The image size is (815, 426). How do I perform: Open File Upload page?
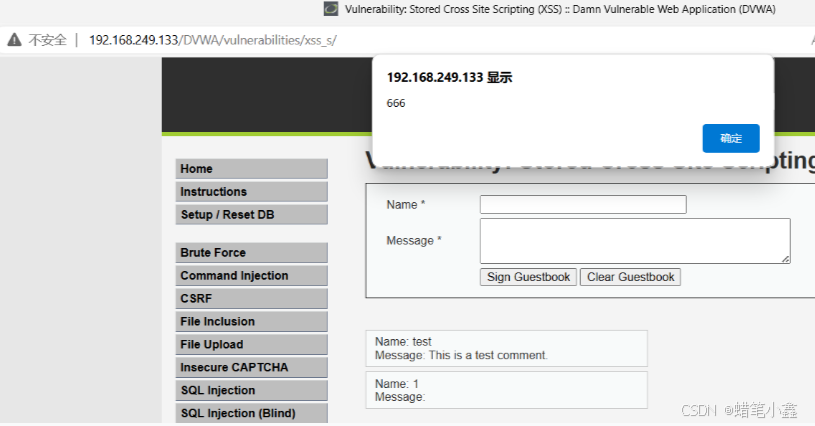pos(252,344)
